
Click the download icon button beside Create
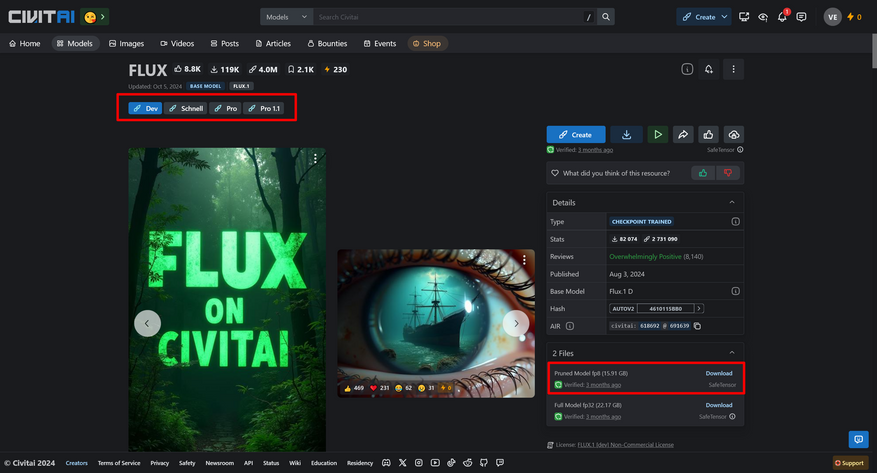point(626,134)
